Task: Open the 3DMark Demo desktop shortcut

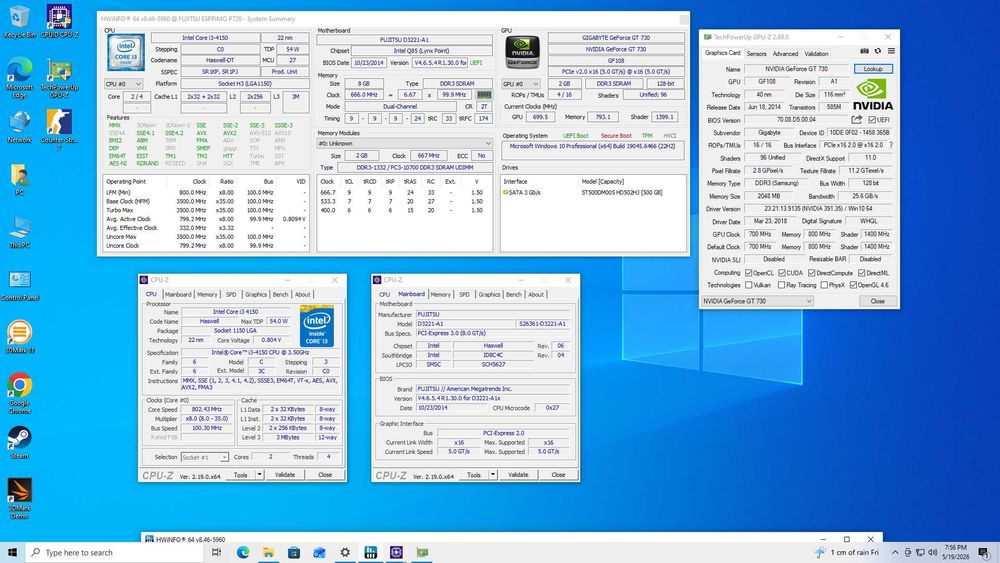Action: coord(19,499)
